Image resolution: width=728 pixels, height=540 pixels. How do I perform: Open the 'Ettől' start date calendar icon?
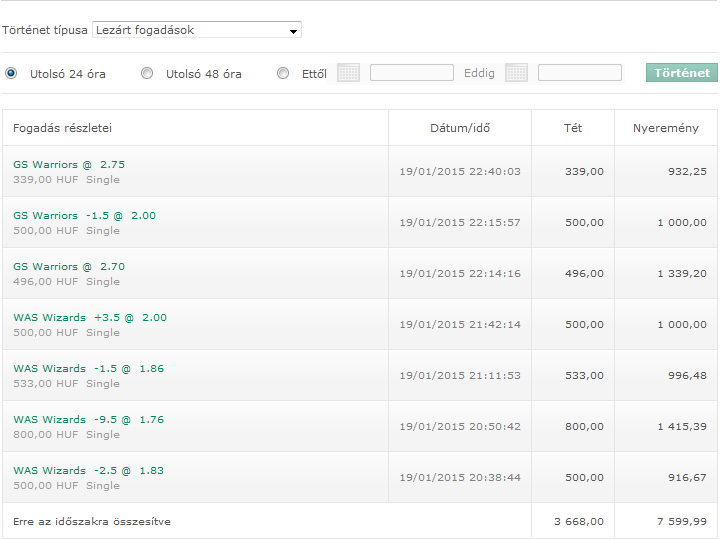348,73
